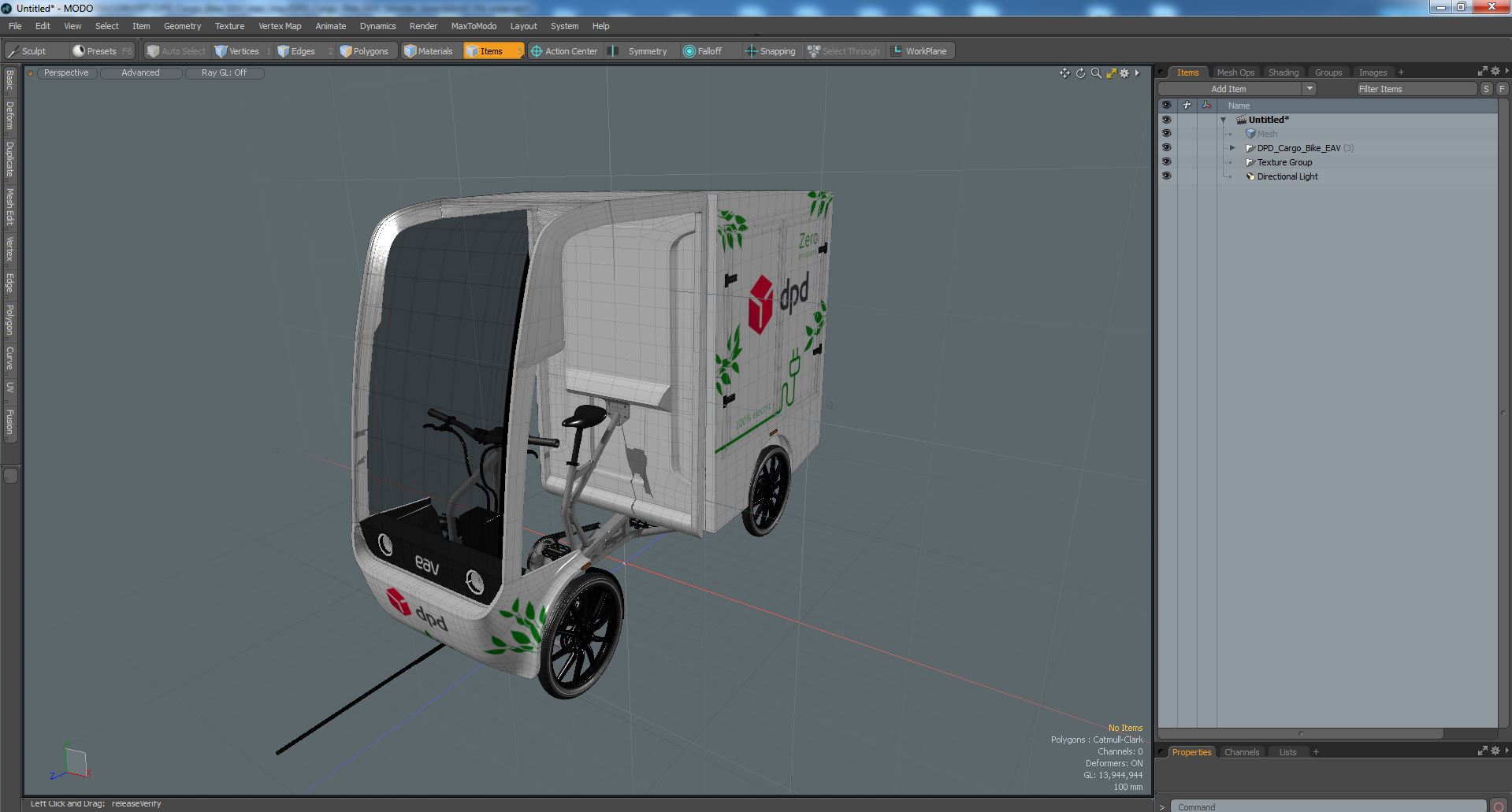Open the Action Center options
This screenshot has width=1512, height=812.
coord(564,51)
